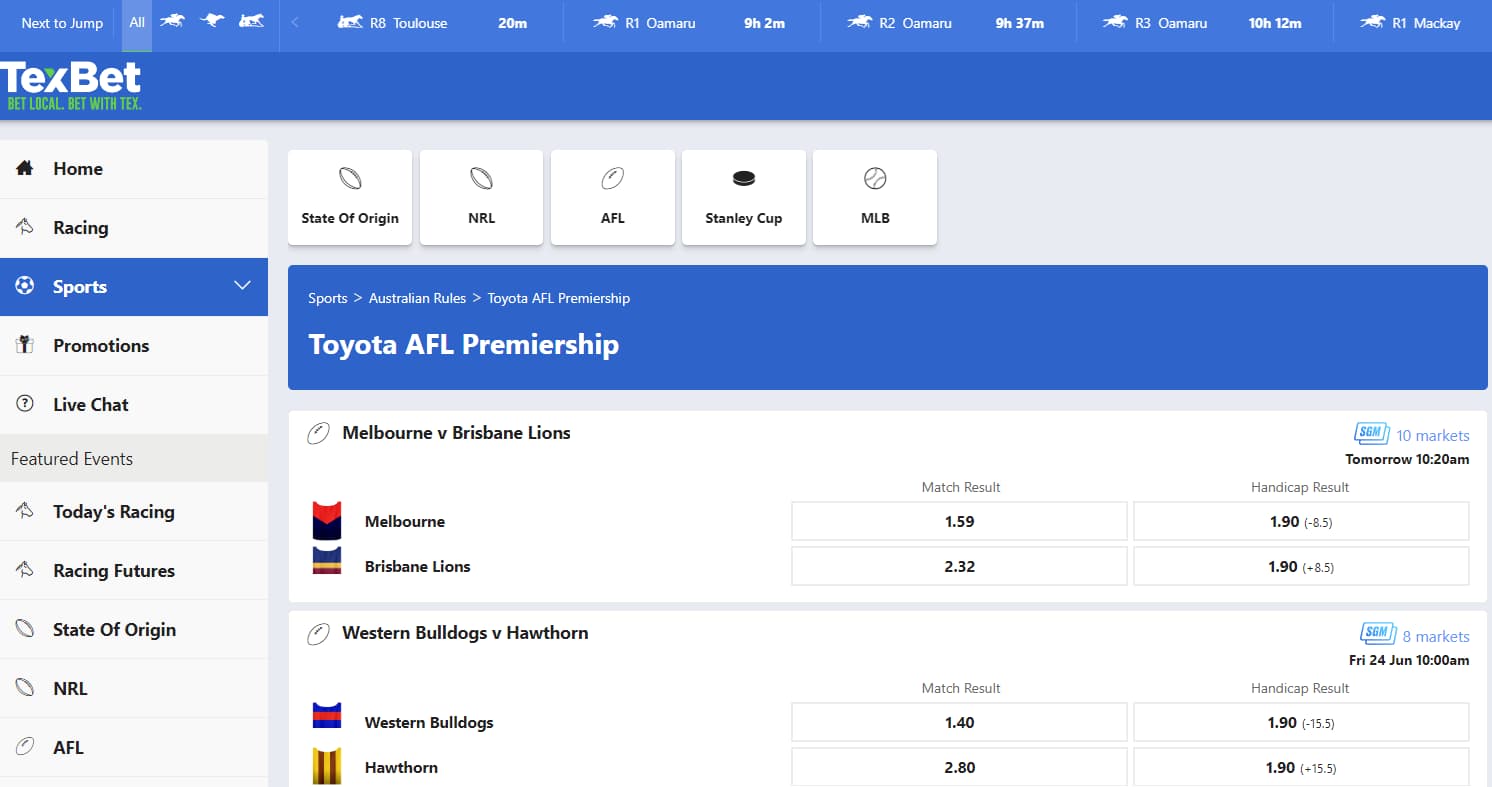Click the Stanley Cup puck icon

click(744, 179)
